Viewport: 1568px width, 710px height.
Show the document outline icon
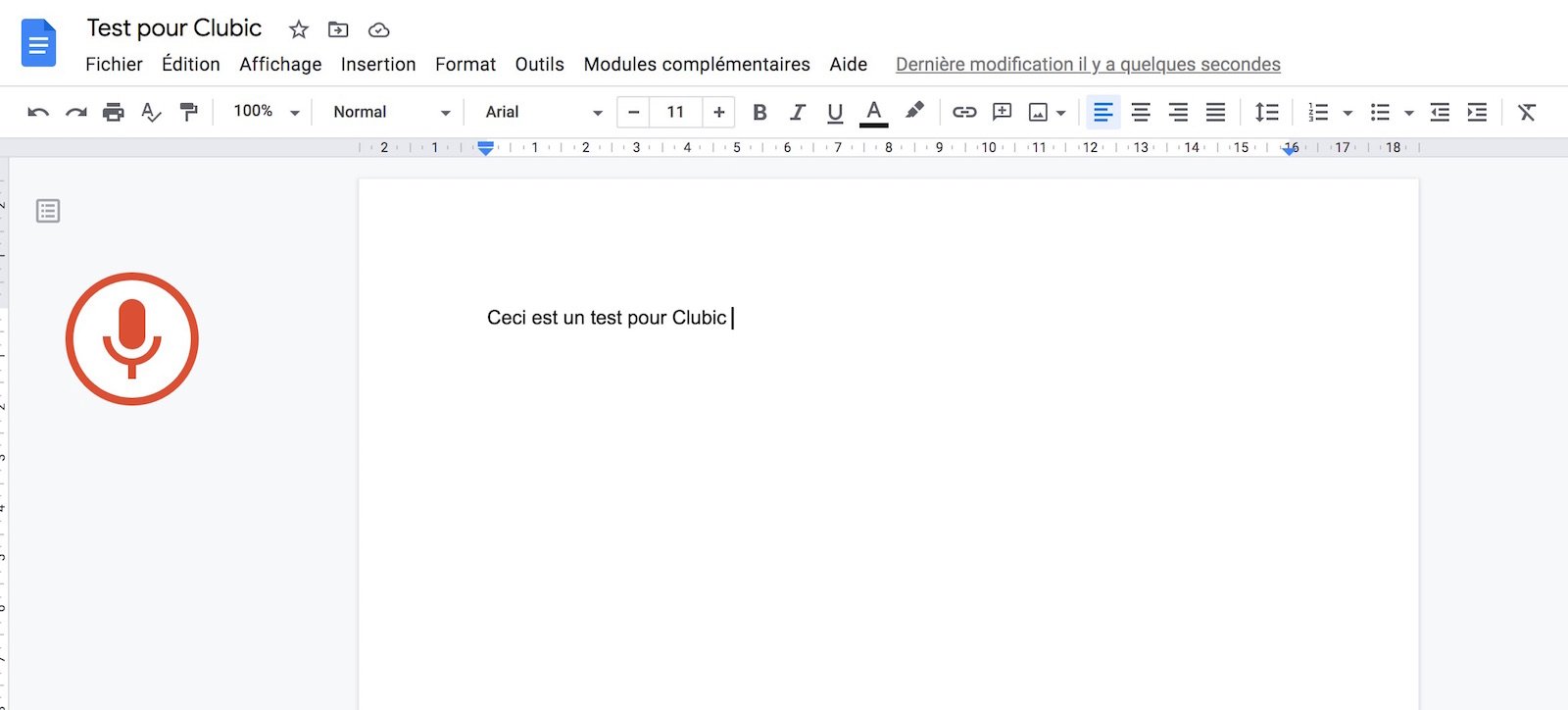click(x=48, y=211)
